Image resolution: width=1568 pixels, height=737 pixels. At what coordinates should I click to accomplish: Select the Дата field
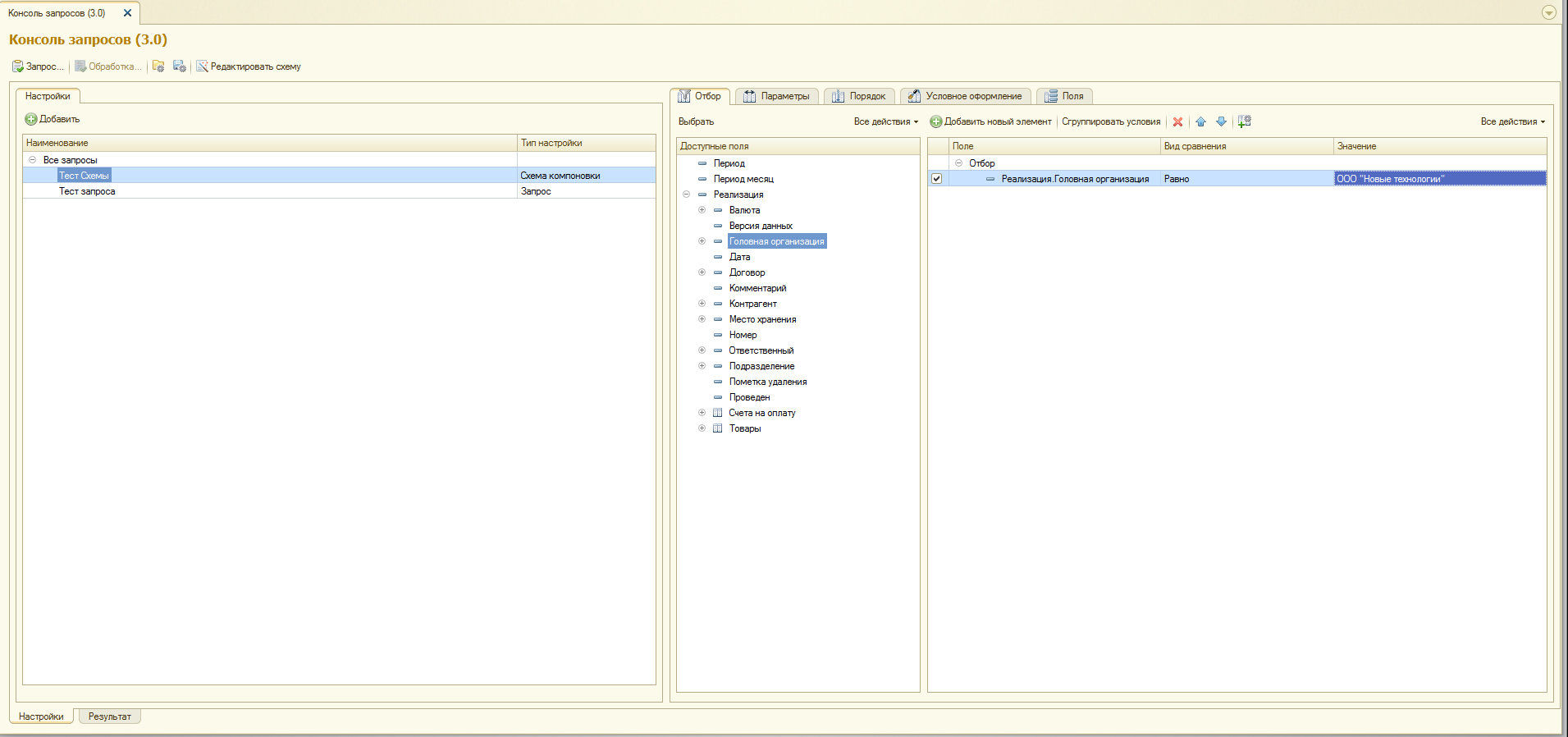[739, 257]
